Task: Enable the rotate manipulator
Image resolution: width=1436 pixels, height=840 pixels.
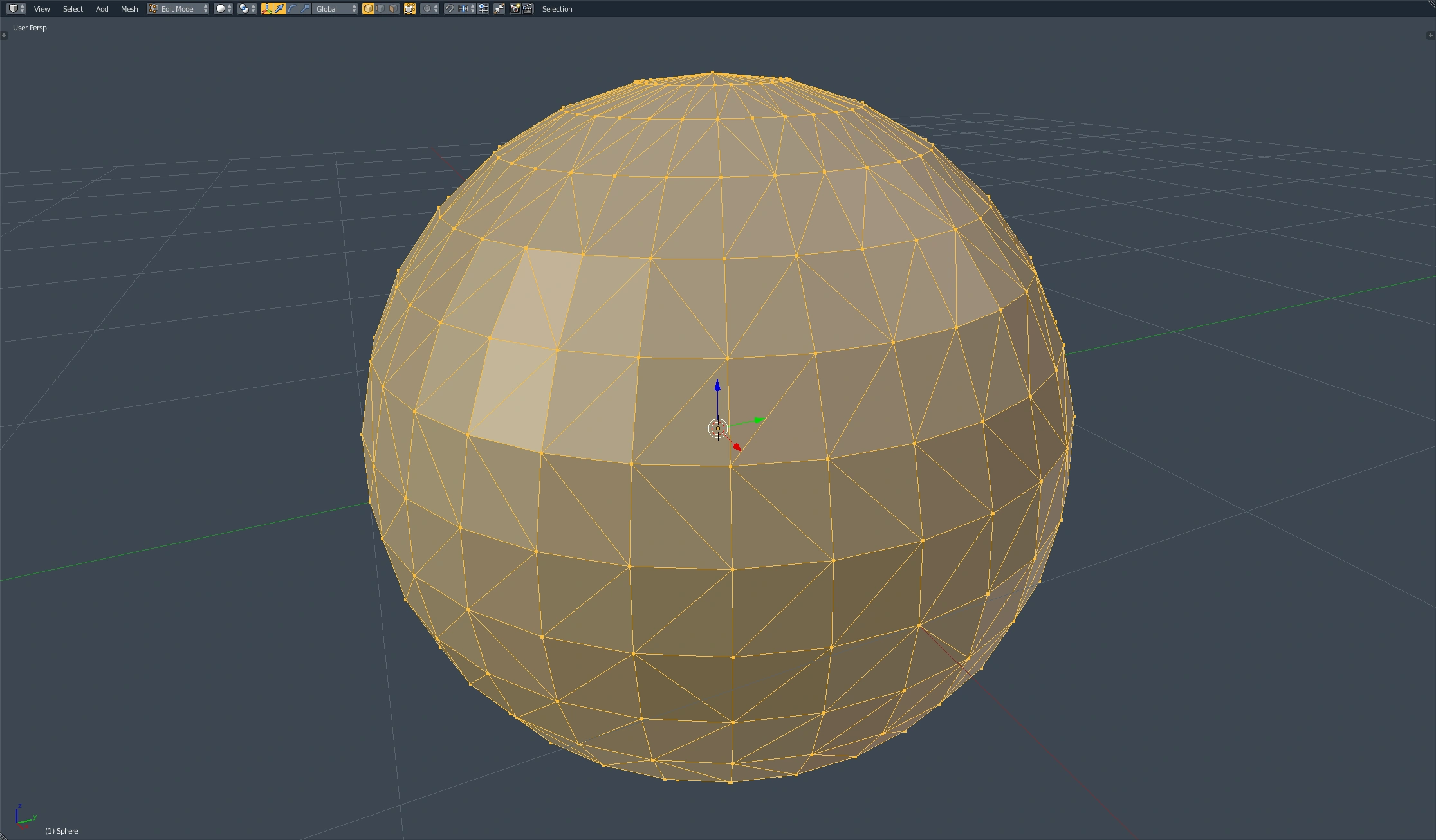Action: (293, 9)
